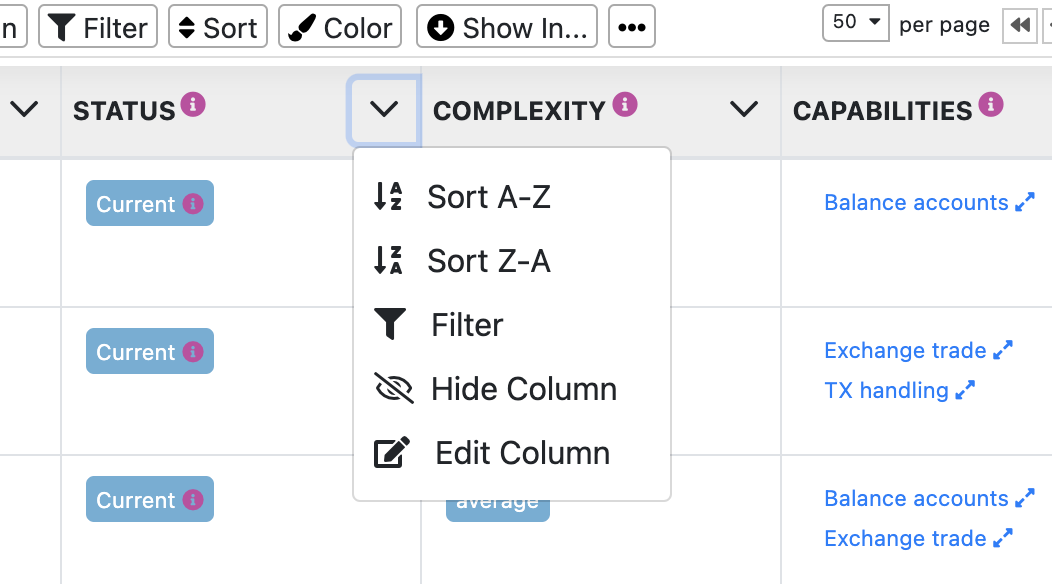Open the 50 per page dropdown
The height and width of the screenshot is (584, 1052).
(x=855, y=23)
